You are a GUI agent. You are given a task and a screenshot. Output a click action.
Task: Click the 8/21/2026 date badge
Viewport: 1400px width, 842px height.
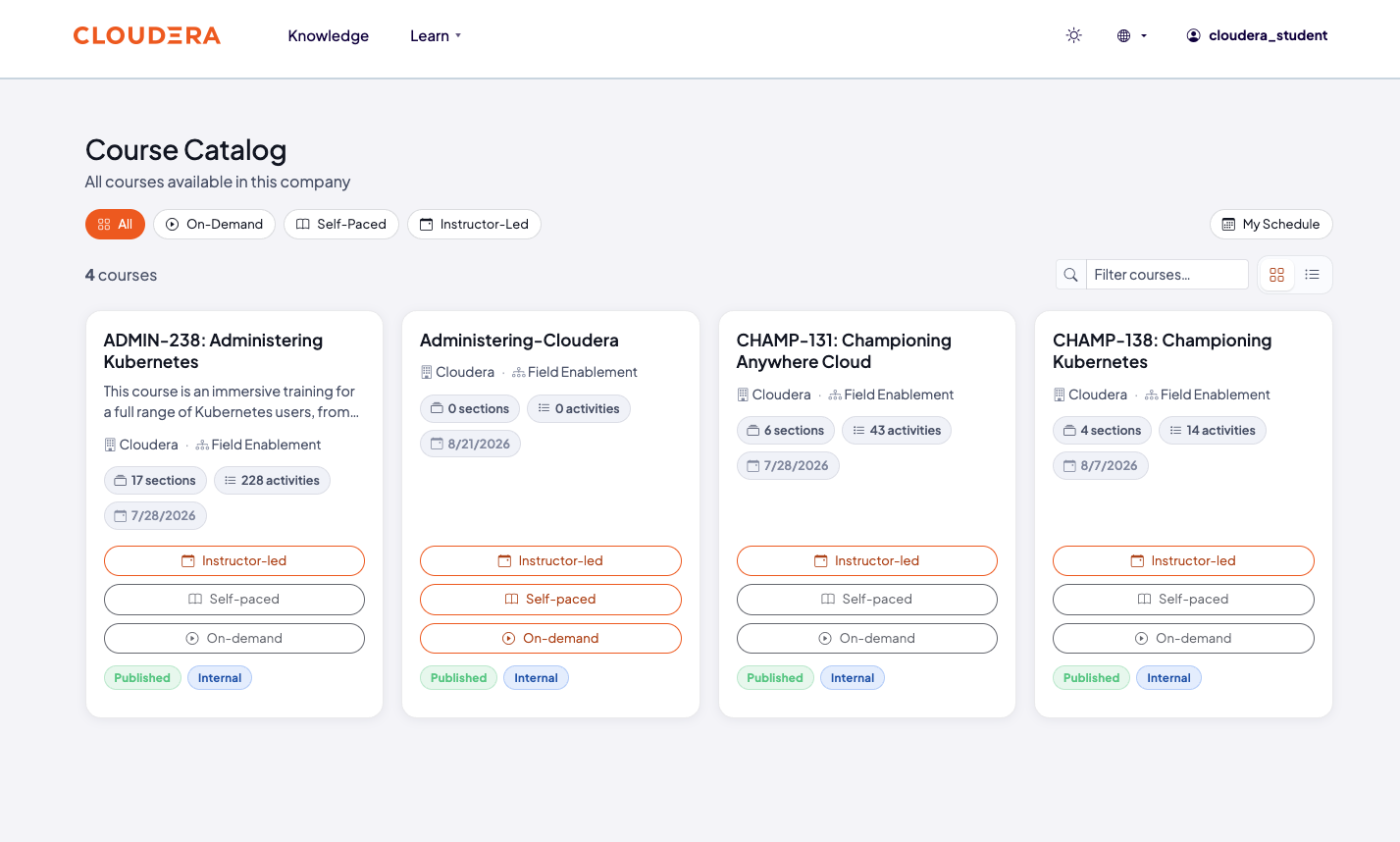[x=471, y=444]
